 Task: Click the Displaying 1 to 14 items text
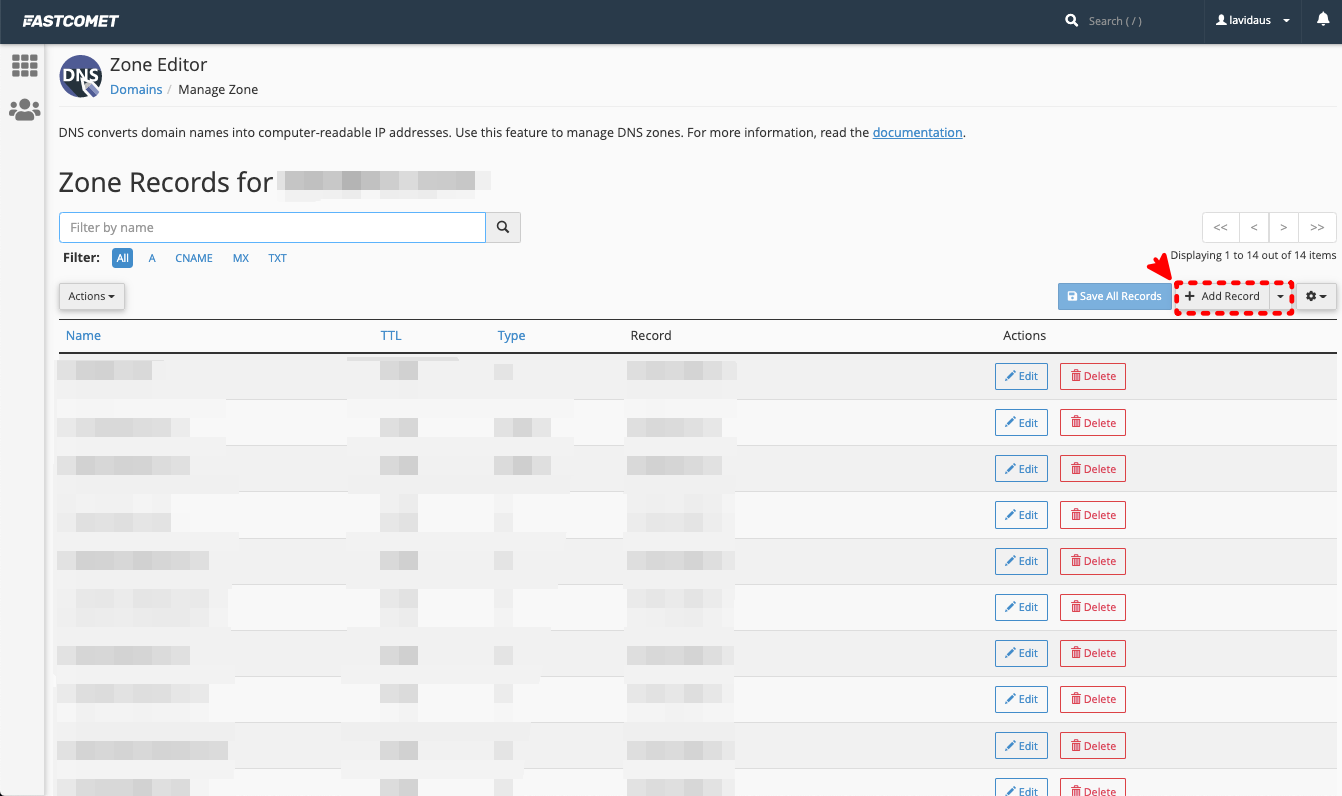1253,256
